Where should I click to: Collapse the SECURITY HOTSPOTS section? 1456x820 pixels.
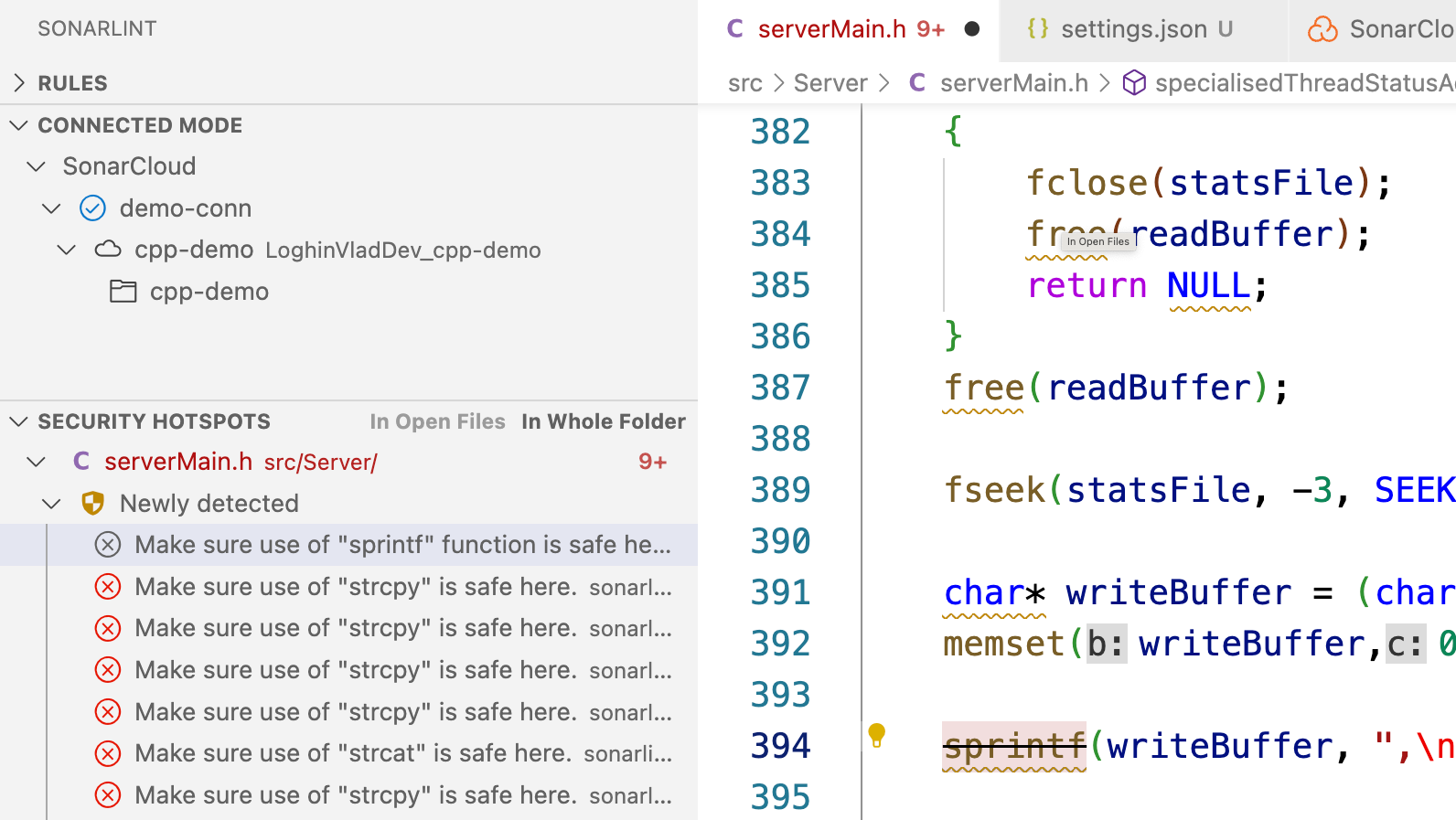(19, 421)
